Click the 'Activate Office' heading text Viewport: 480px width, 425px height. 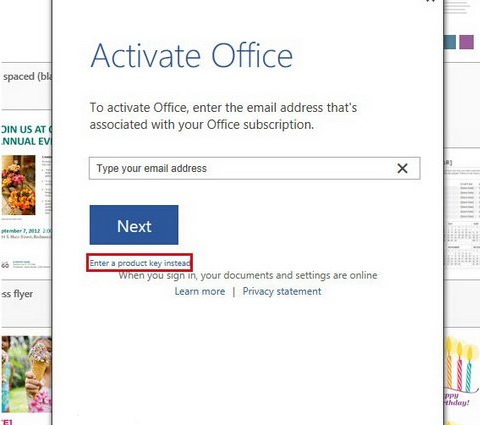192,56
